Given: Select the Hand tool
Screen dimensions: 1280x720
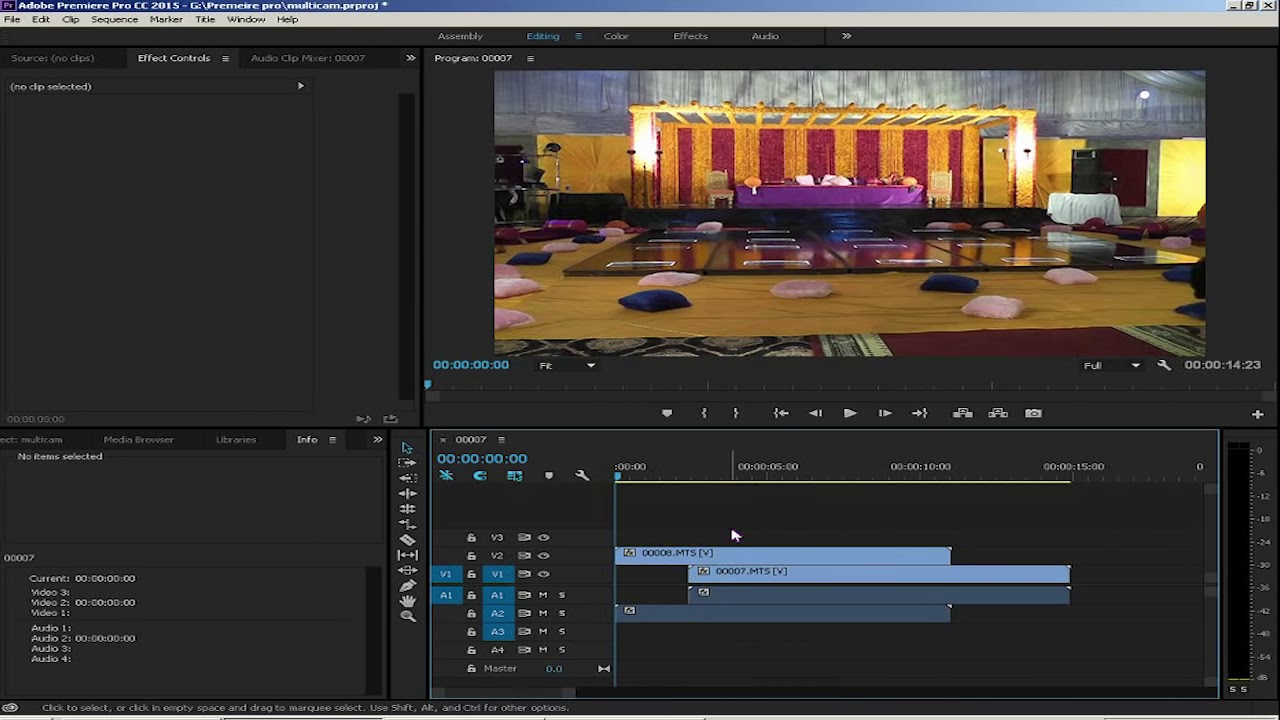Looking at the screenshot, I should (x=407, y=600).
